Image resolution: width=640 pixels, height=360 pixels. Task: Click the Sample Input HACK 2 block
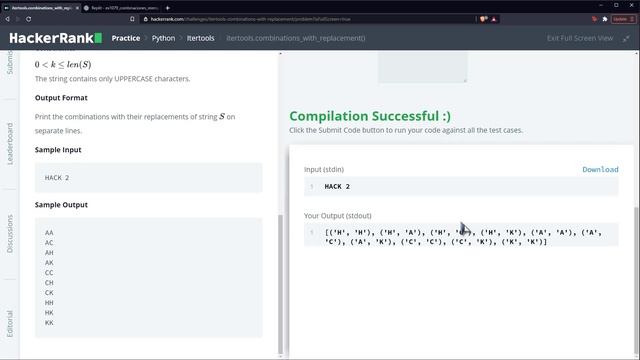(149, 178)
